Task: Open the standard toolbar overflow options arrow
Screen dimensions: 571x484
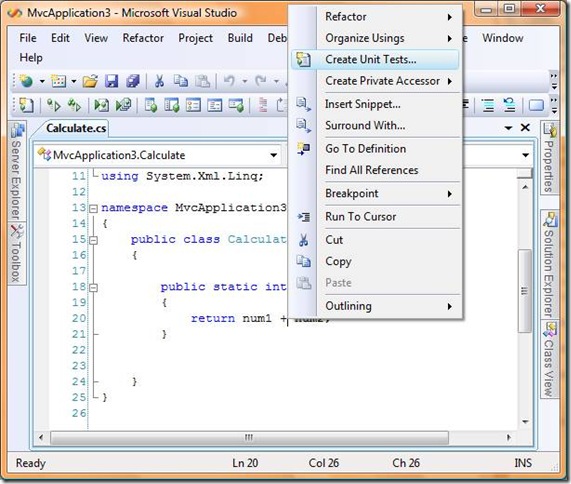Action: click(554, 81)
